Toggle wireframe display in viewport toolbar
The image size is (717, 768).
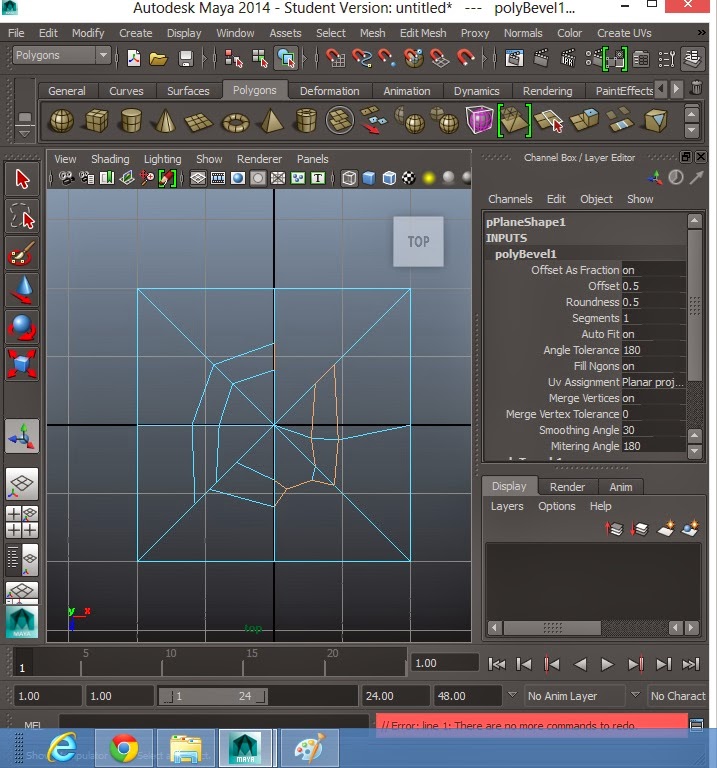click(x=349, y=178)
